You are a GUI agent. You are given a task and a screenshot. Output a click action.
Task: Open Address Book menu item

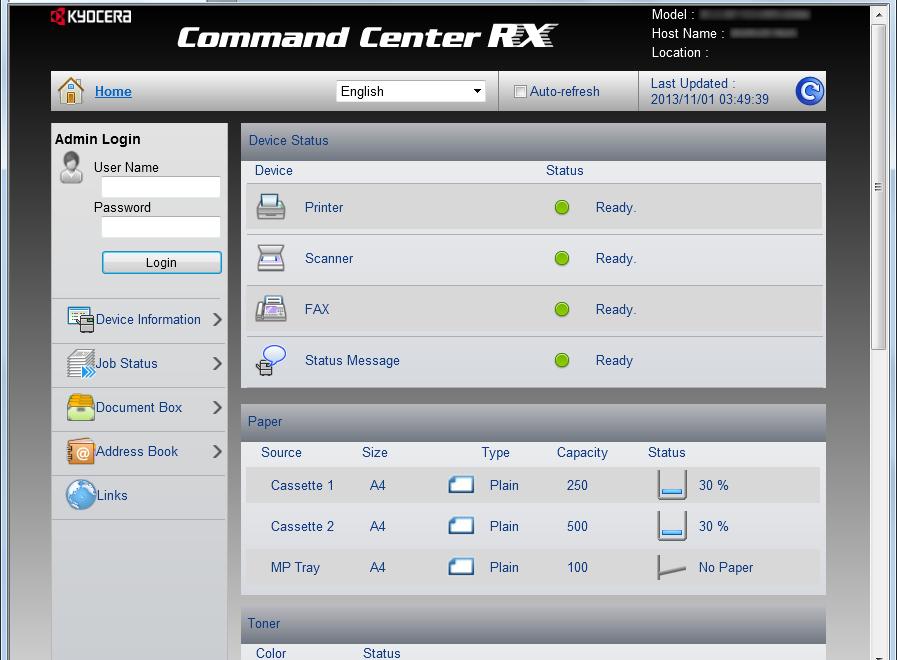(x=137, y=451)
